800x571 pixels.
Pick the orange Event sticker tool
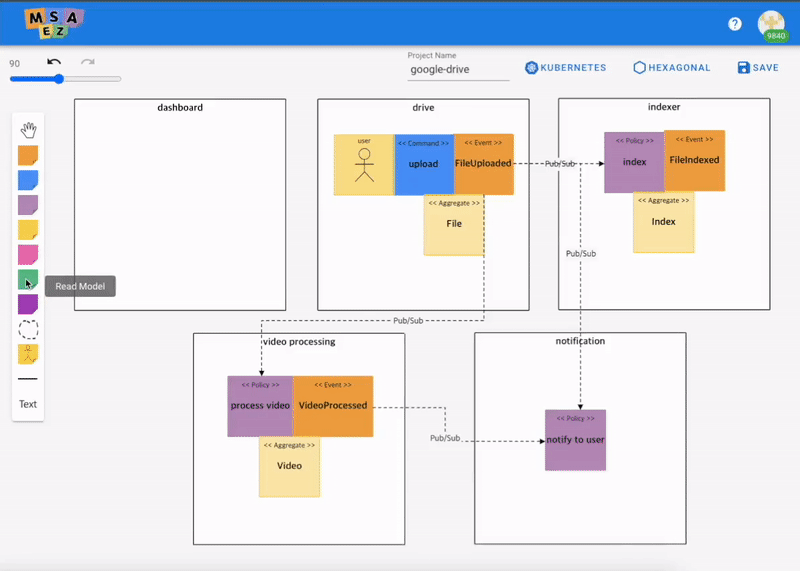[x=28, y=155]
